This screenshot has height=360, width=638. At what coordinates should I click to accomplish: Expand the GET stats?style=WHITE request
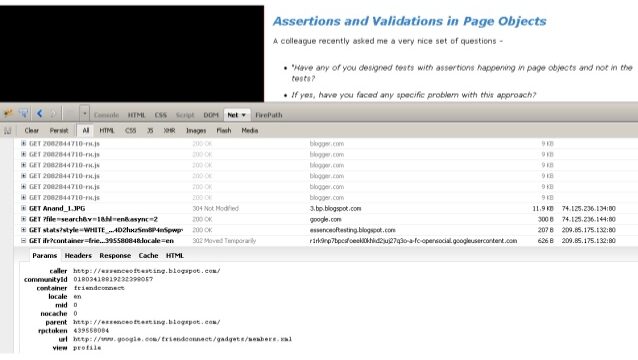(24, 230)
